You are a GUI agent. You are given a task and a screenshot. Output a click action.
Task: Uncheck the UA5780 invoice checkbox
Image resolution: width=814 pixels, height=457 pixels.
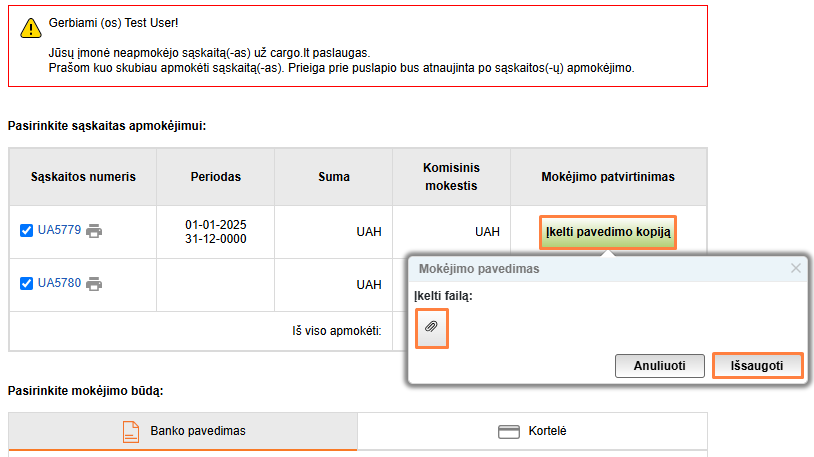27,284
